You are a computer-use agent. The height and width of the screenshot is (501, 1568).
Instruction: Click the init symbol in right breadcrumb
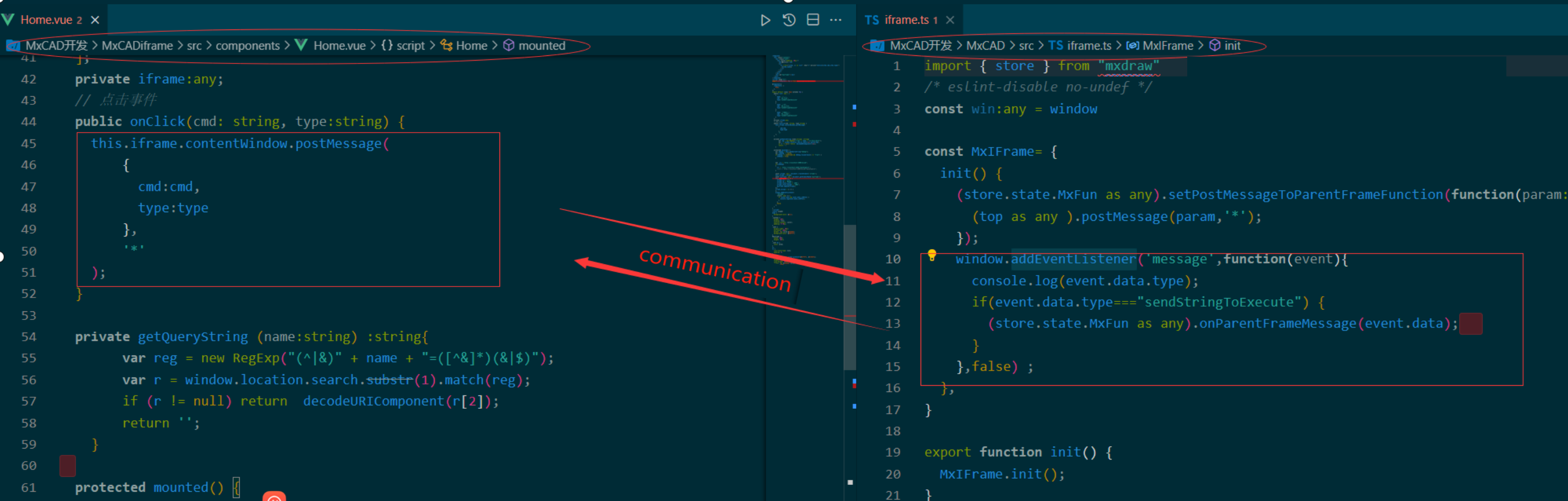tap(1232, 46)
